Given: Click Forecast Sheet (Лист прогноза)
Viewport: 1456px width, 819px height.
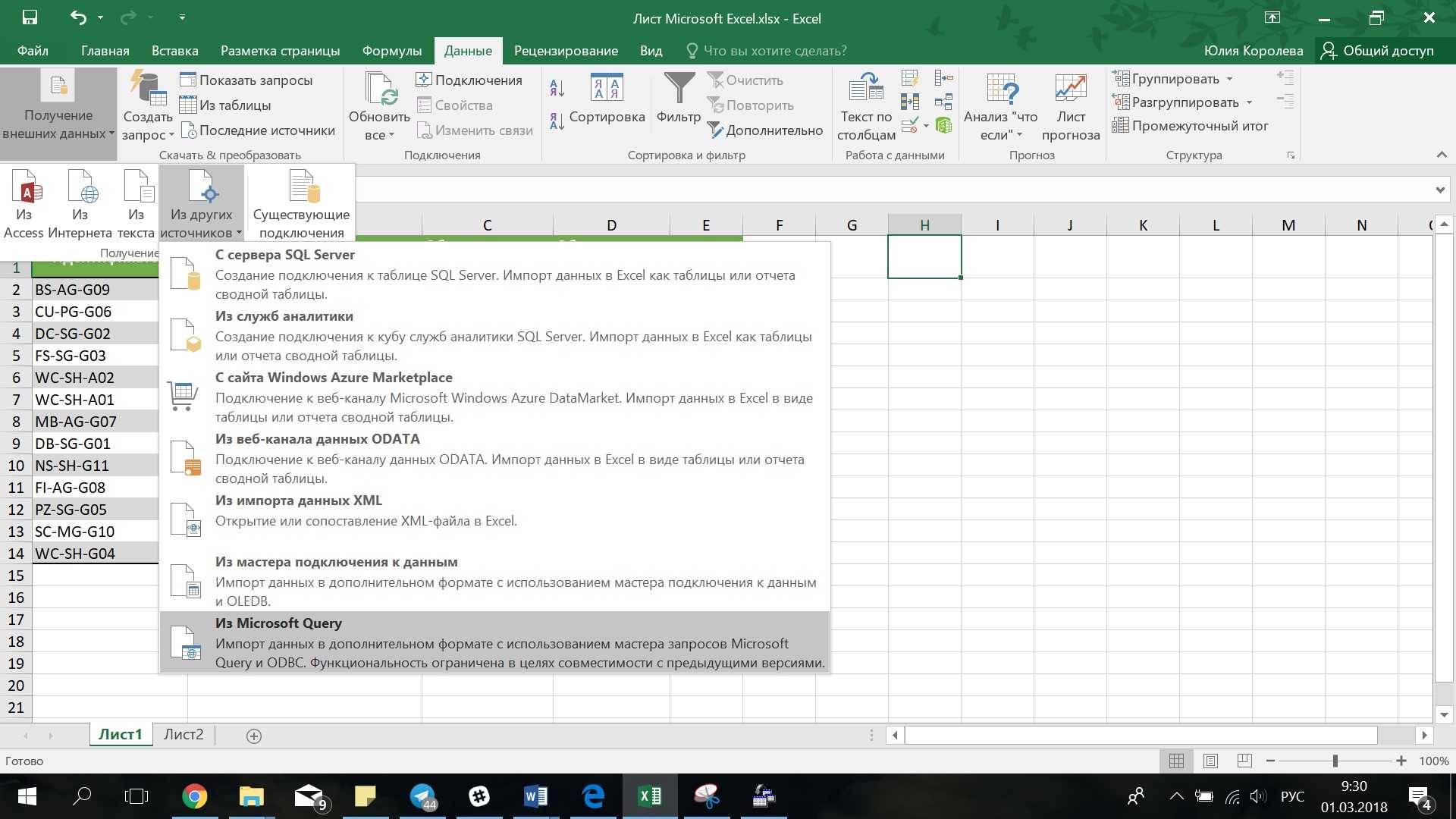Looking at the screenshot, I should pos(1071,106).
